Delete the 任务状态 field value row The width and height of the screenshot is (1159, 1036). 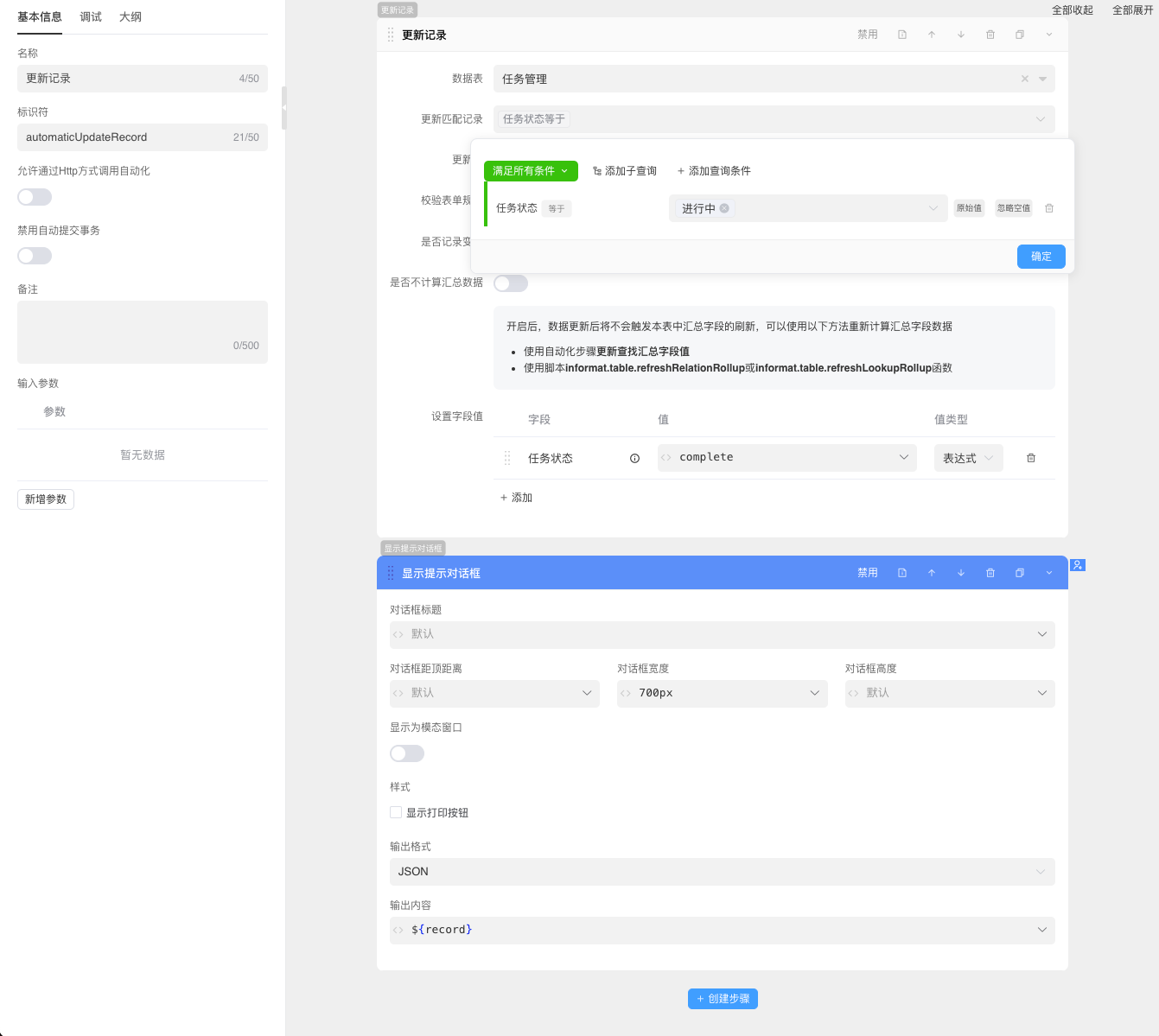(1031, 458)
